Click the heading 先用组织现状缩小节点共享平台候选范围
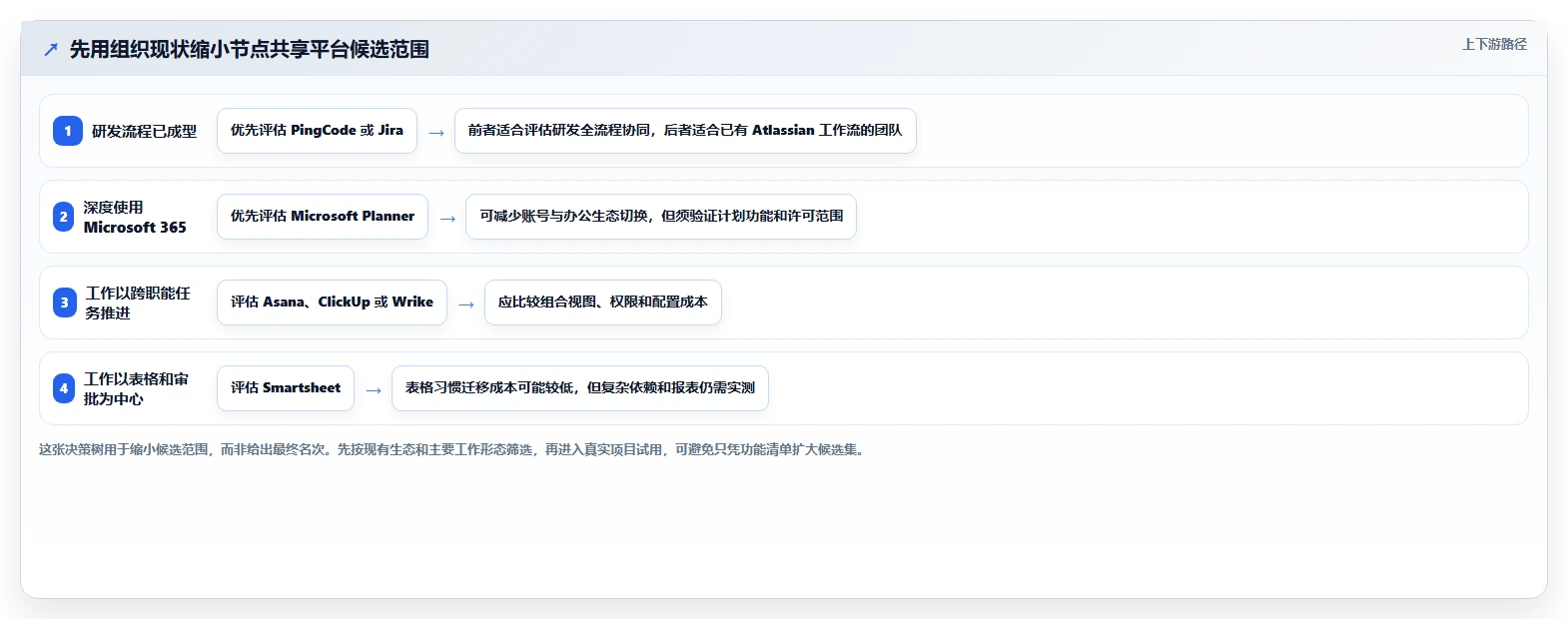 click(250, 49)
